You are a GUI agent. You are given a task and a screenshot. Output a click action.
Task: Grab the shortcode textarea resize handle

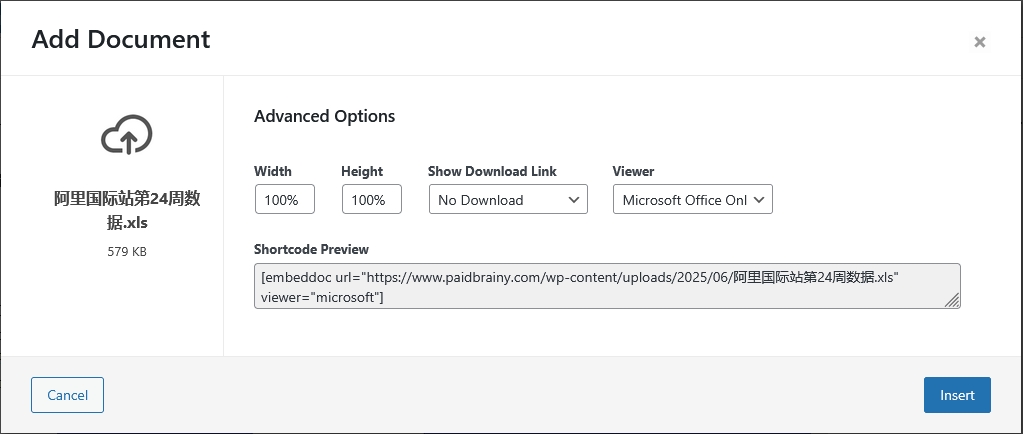pos(952,300)
